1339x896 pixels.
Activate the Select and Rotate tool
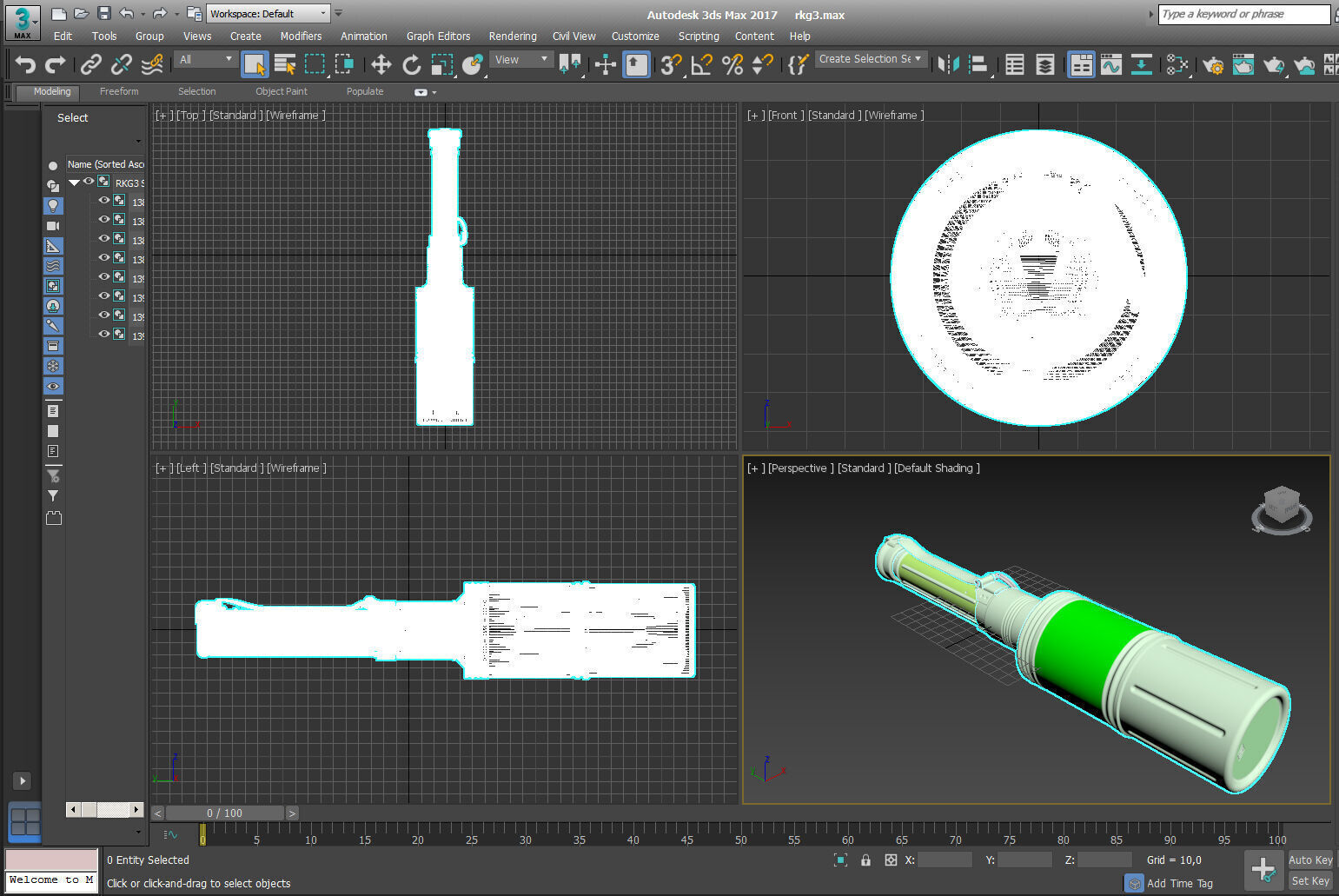pyautogui.click(x=411, y=64)
